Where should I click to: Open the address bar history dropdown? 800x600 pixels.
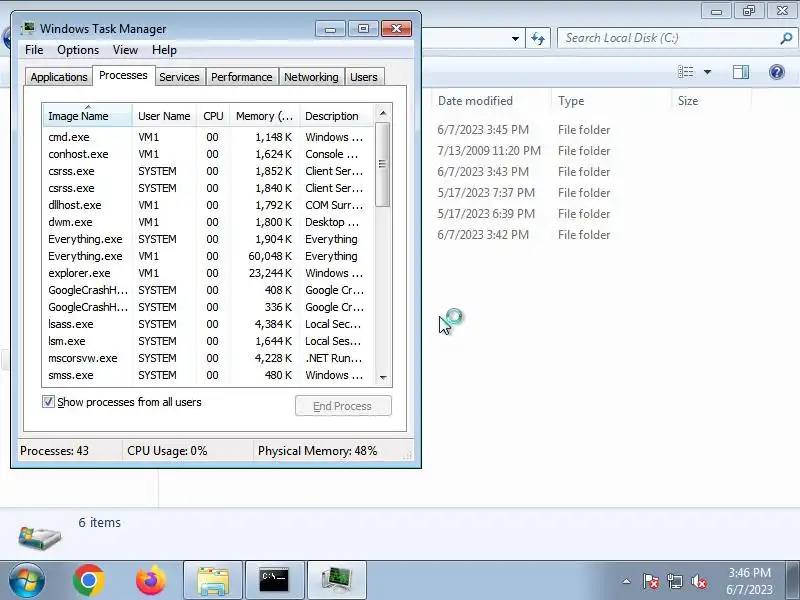515,38
